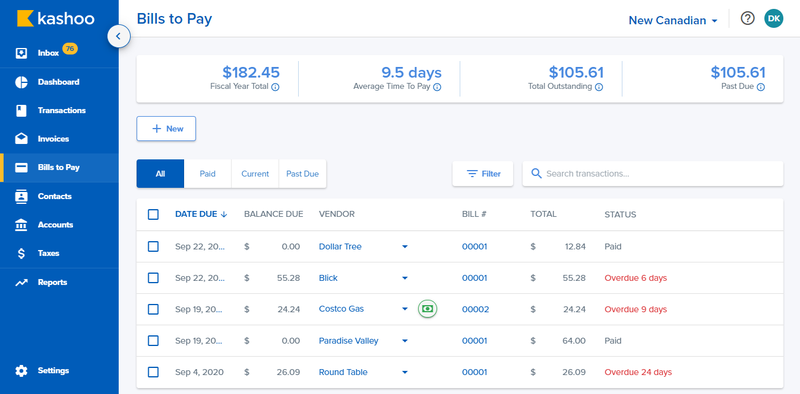The width and height of the screenshot is (800, 394).
Task: Select the Paid filter tab
Action: tap(208, 174)
